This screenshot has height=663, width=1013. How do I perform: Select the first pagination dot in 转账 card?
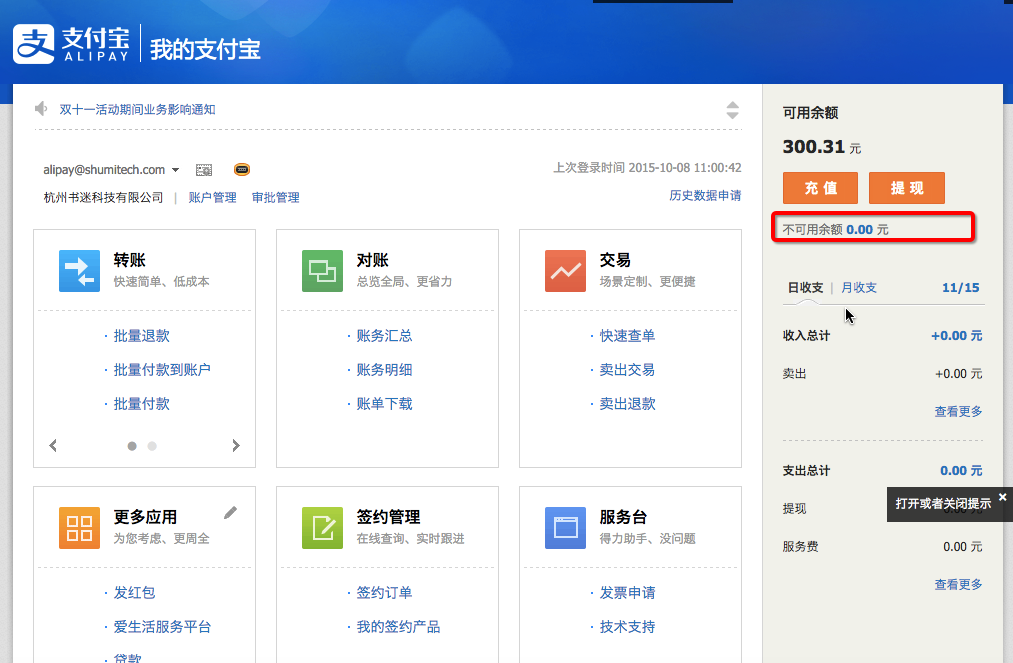132,446
